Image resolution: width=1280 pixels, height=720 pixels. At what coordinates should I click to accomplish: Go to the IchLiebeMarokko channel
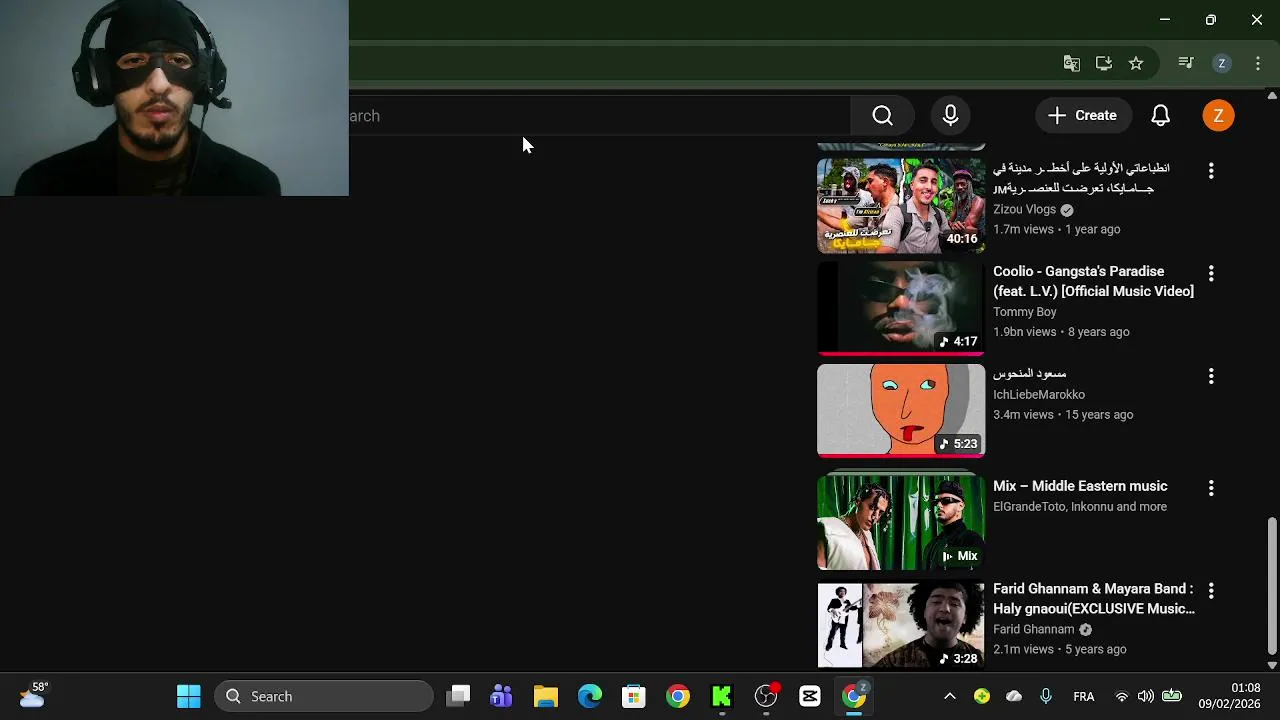1038,394
